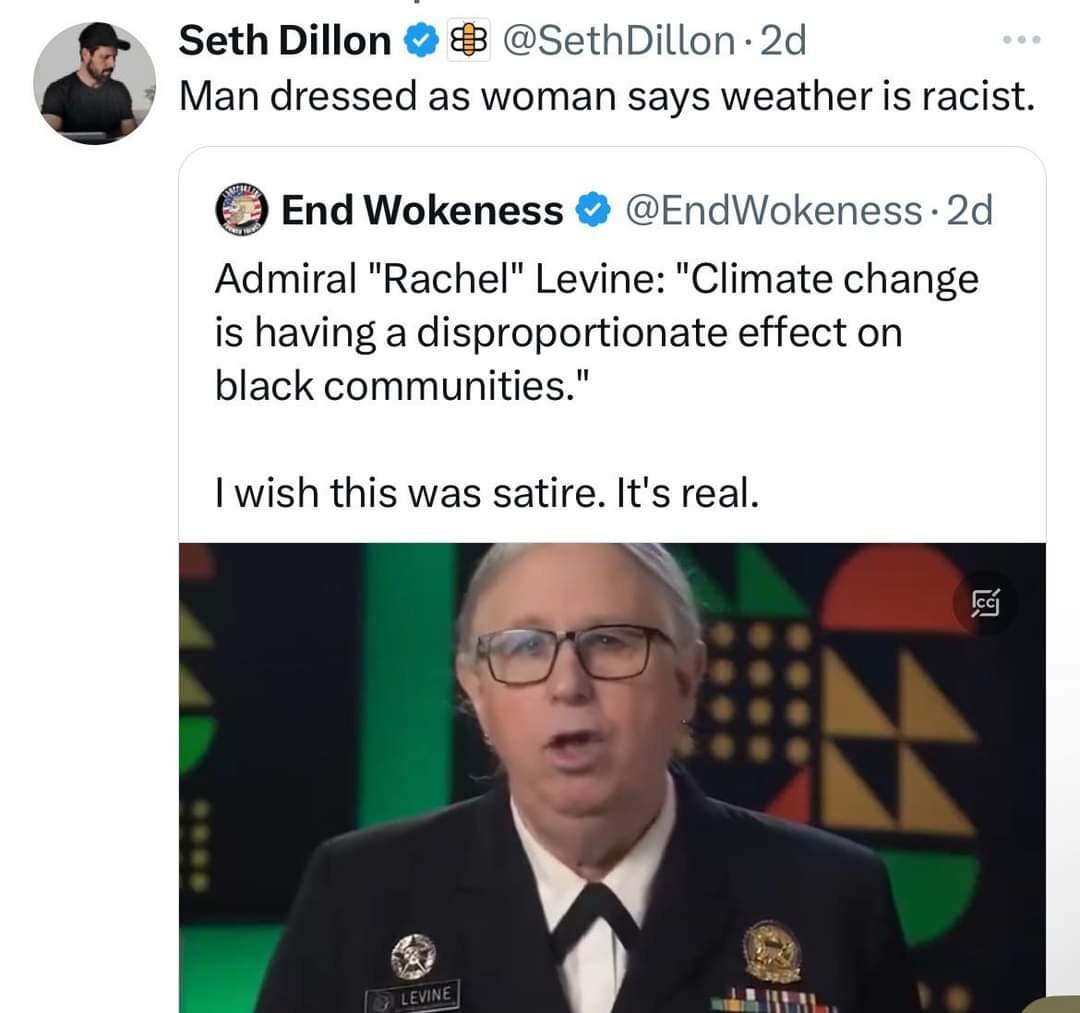The image size is (1080, 1013).
Task: Click the 2d timestamp on the quoted post
Action: click(x=970, y=210)
